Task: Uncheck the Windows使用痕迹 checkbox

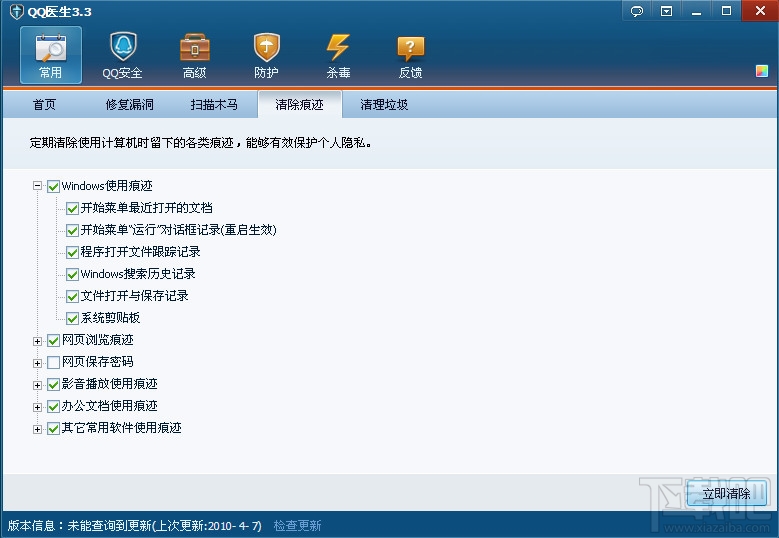Action: (x=53, y=186)
